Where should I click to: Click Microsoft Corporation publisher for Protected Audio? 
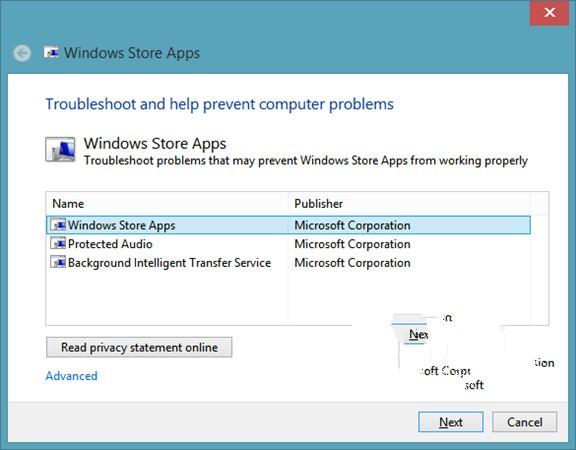pyautogui.click(x=352, y=244)
